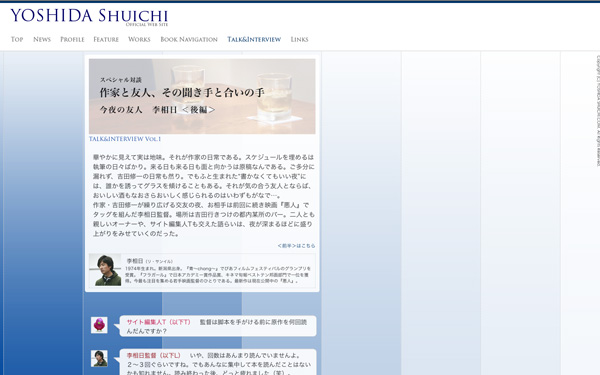Click the スペシャル対談 label in banner
Screen dimensions: 600x375
pyautogui.click(x=121, y=80)
